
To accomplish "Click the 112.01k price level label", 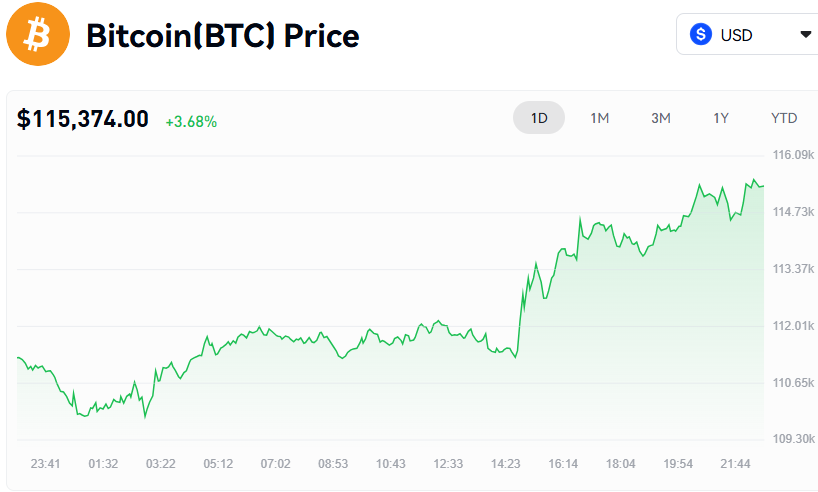I will (793, 326).
